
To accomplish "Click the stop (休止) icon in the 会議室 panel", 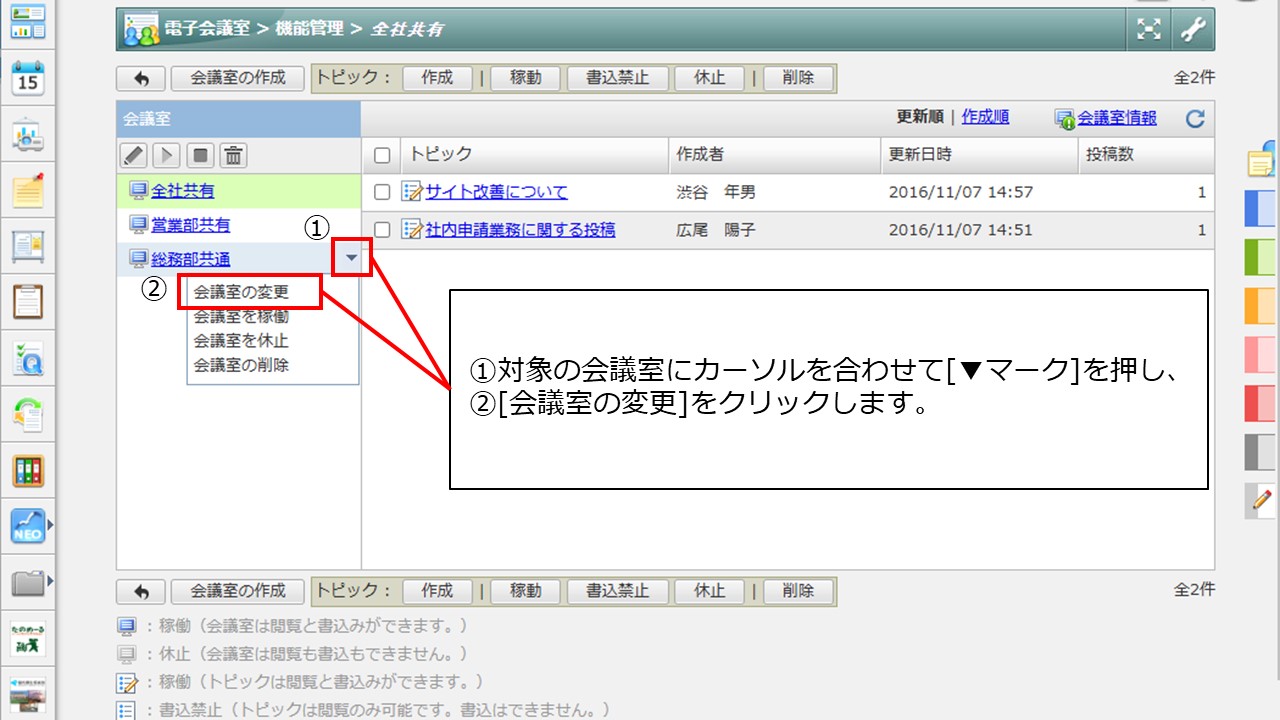I will click(x=200, y=155).
